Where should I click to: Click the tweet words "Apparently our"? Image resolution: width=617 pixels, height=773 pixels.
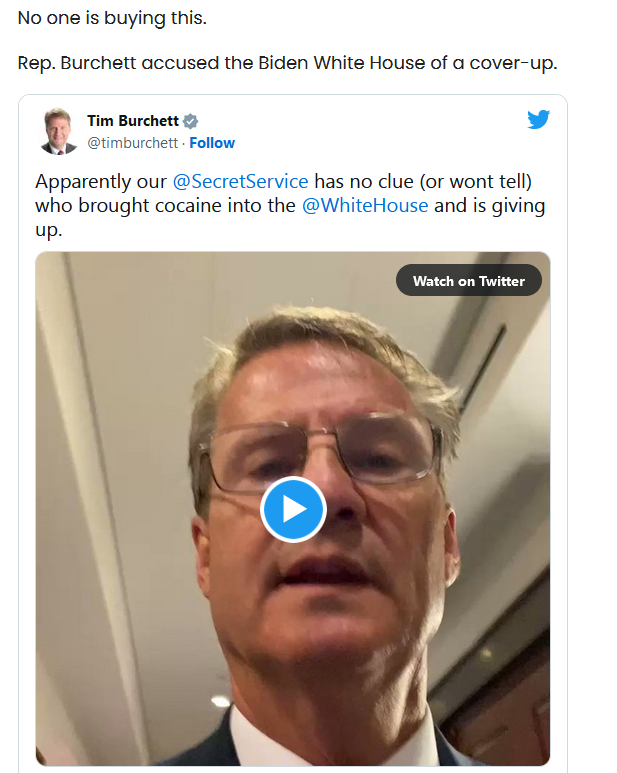pyautogui.click(x=101, y=182)
